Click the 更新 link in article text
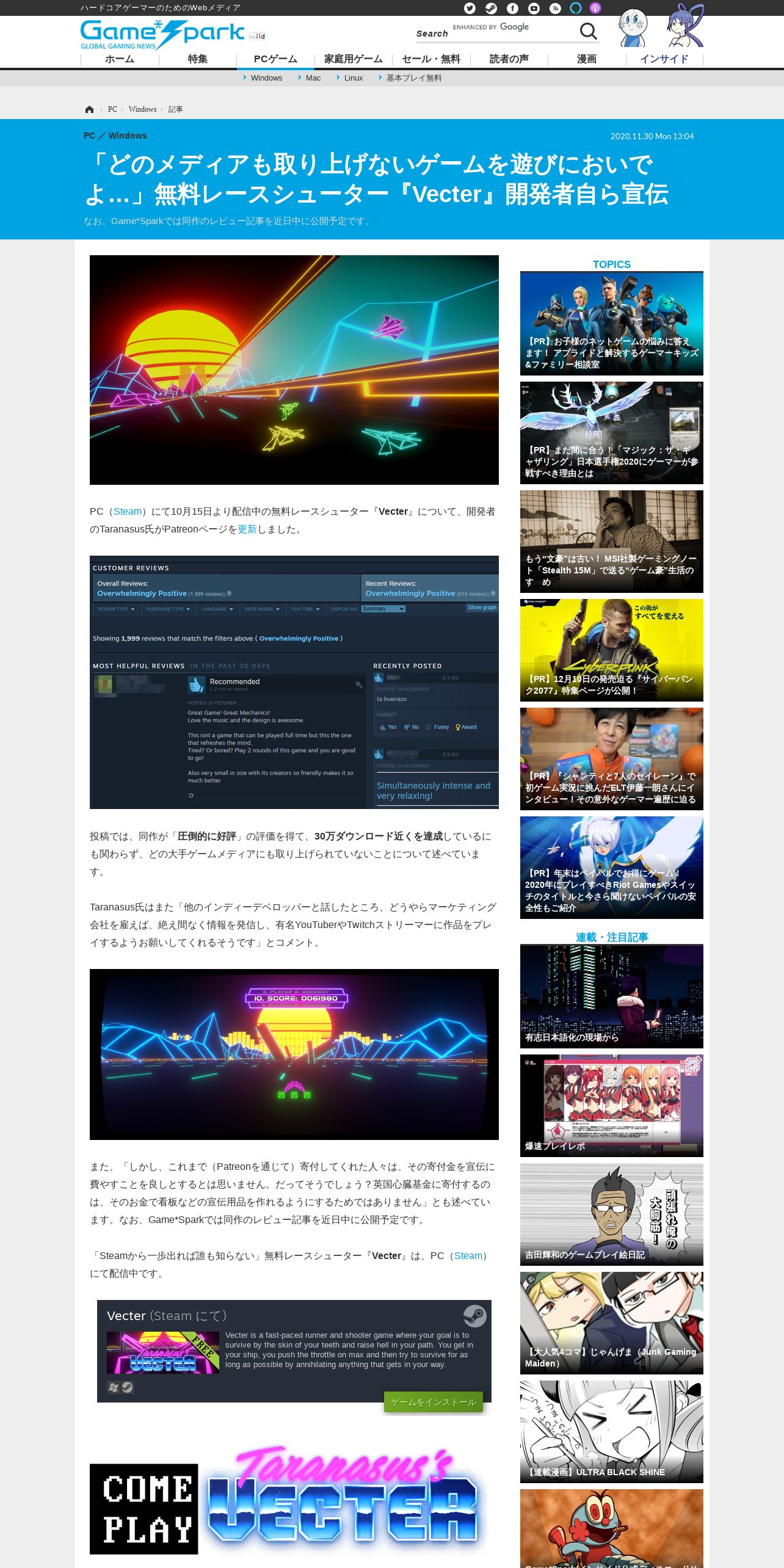 [x=247, y=529]
